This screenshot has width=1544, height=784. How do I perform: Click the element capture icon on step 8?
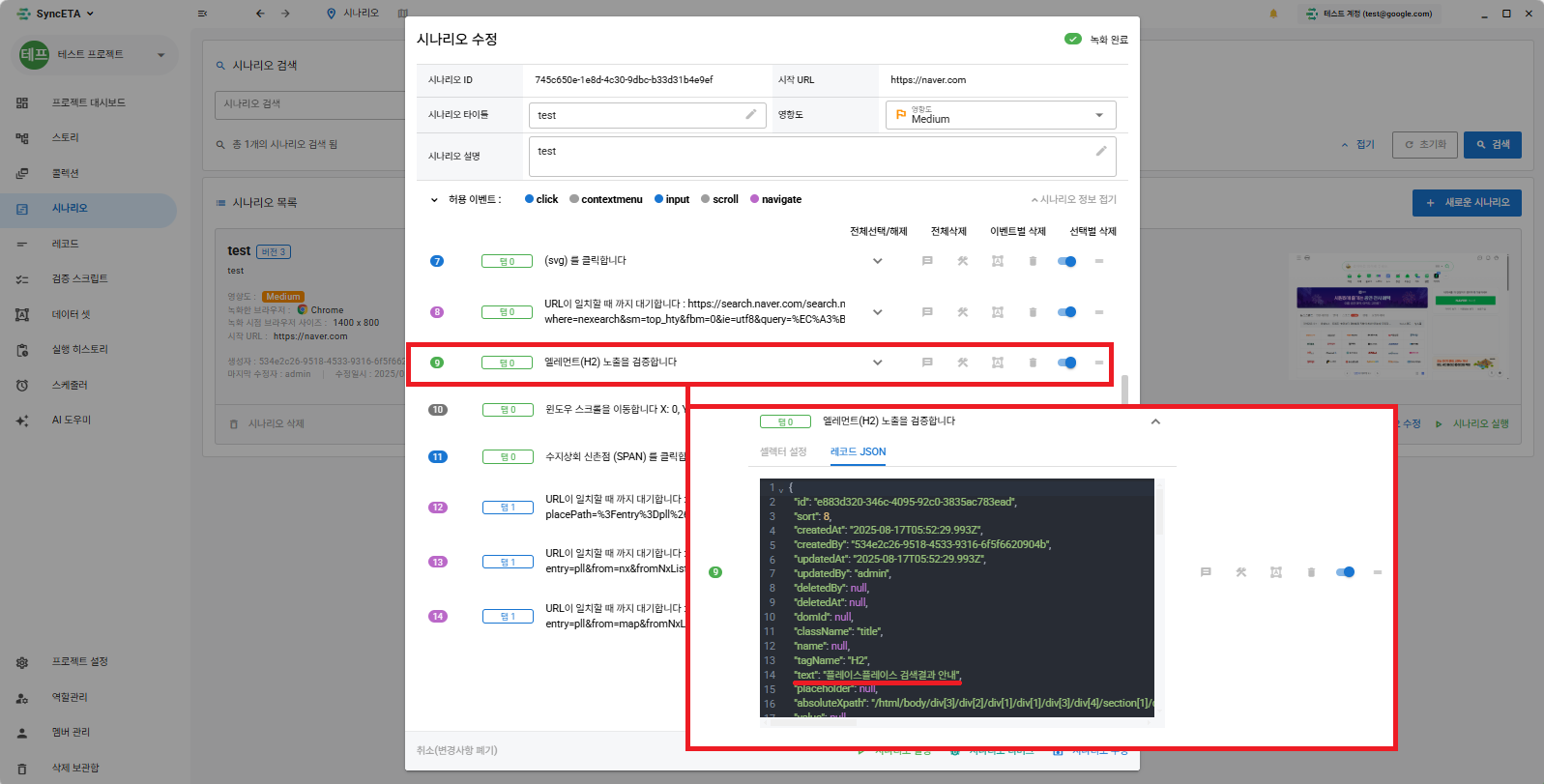tap(998, 312)
